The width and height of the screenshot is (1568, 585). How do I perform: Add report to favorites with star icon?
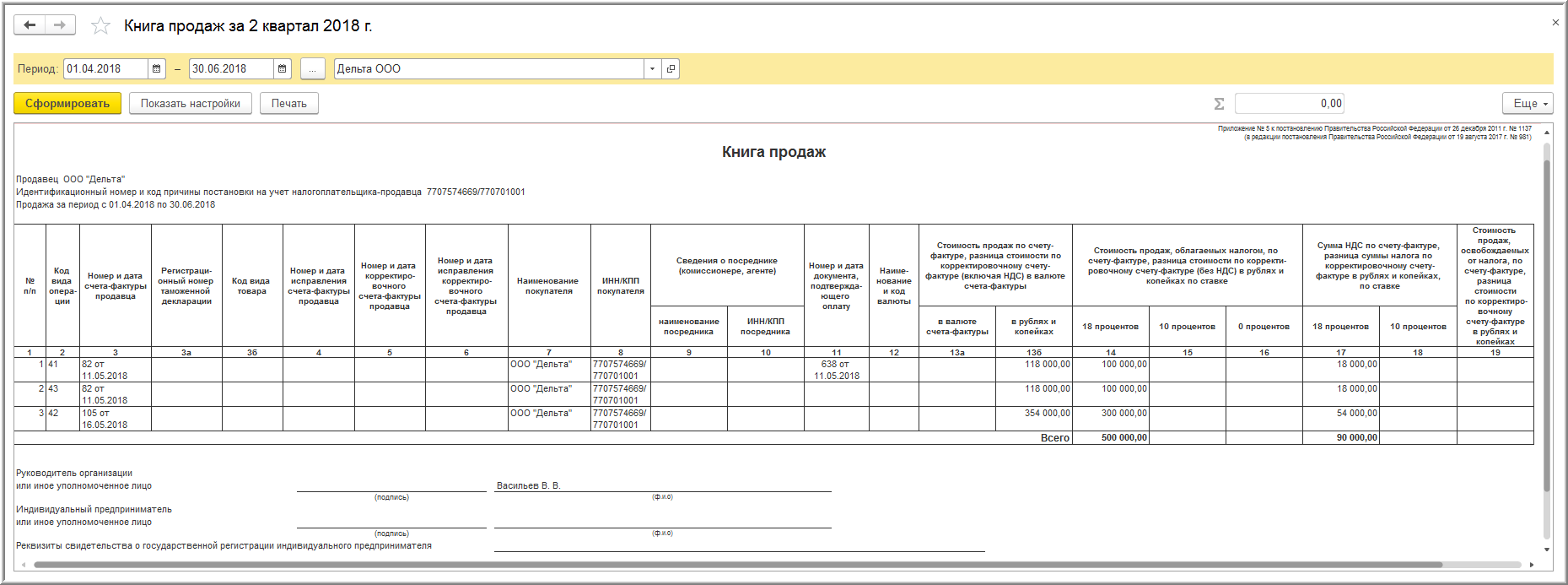[x=101, y=26]
